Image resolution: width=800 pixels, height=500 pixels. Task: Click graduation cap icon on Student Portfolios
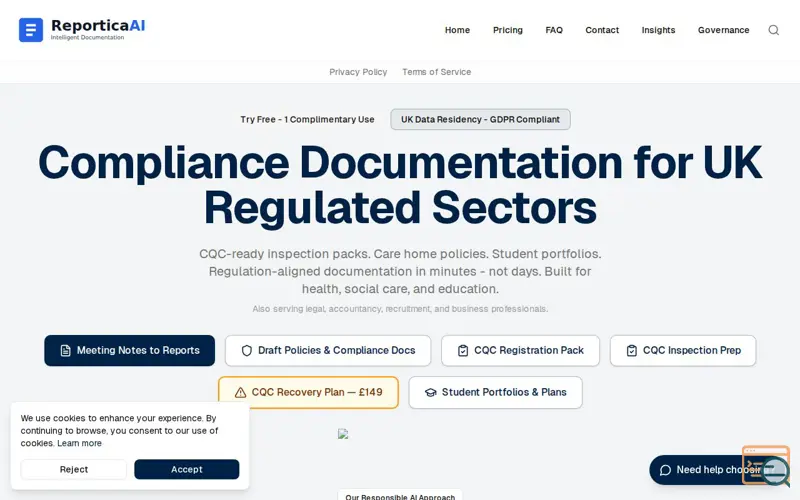[431, 392]
